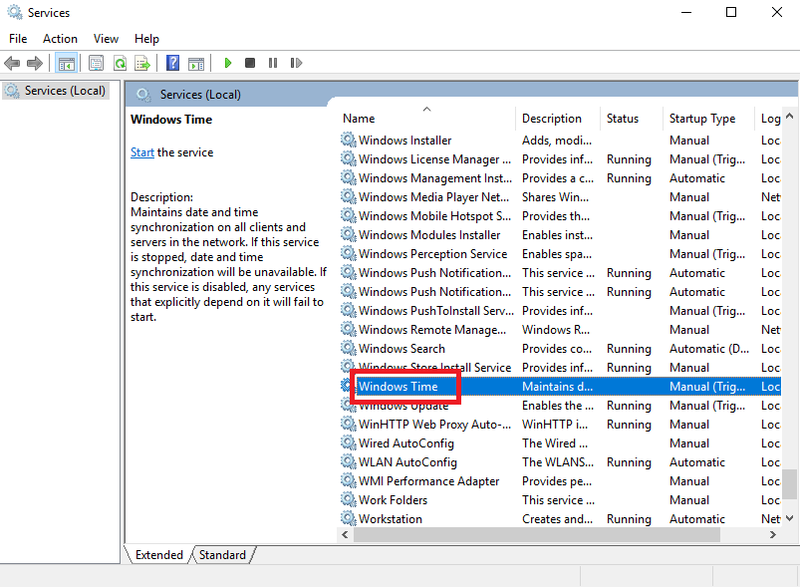Viewport: 800px width, 587px height.
Task: Click the gear icon beside Windows Media Player Net
Action: (348, 197)
